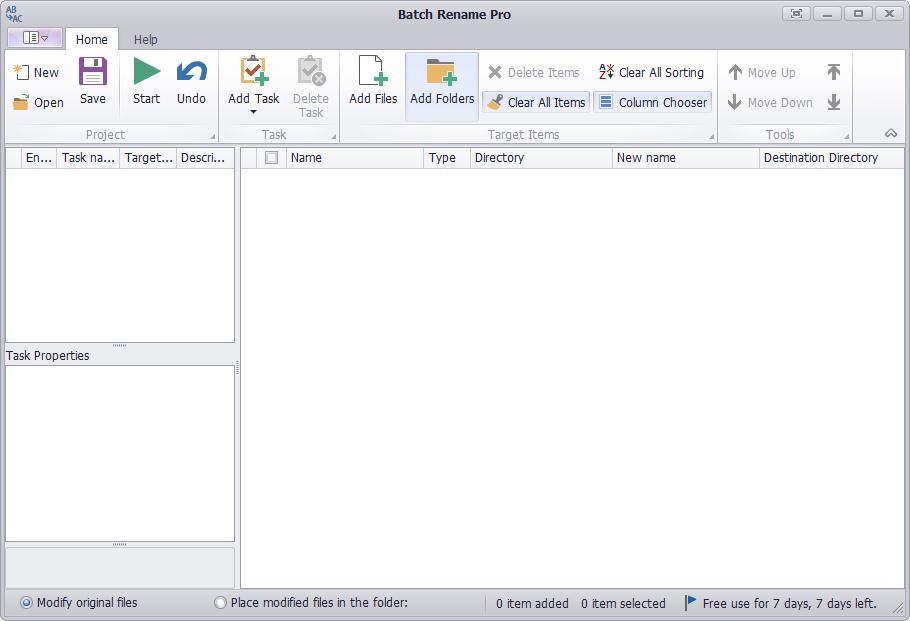Toggle the select-all checkbox in Name header
The height and width of the screenshot is (621, 910).
click(x=271, y=157)
